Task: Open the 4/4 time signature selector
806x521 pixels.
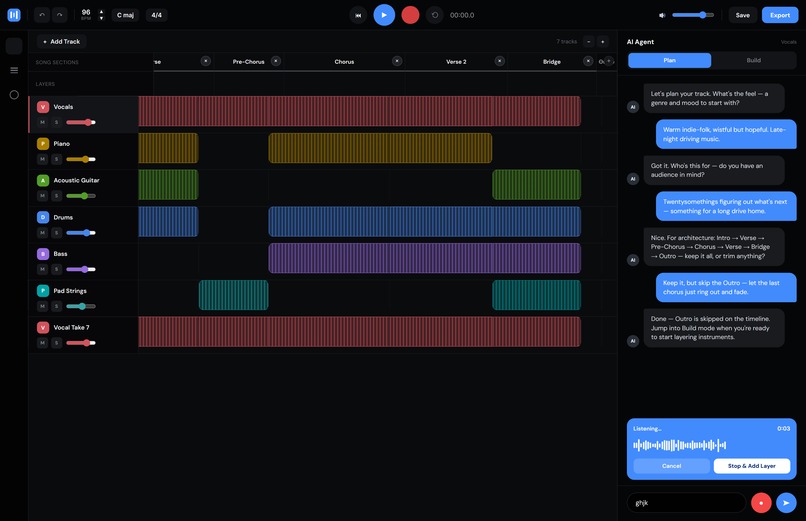Action: point(157,15)
